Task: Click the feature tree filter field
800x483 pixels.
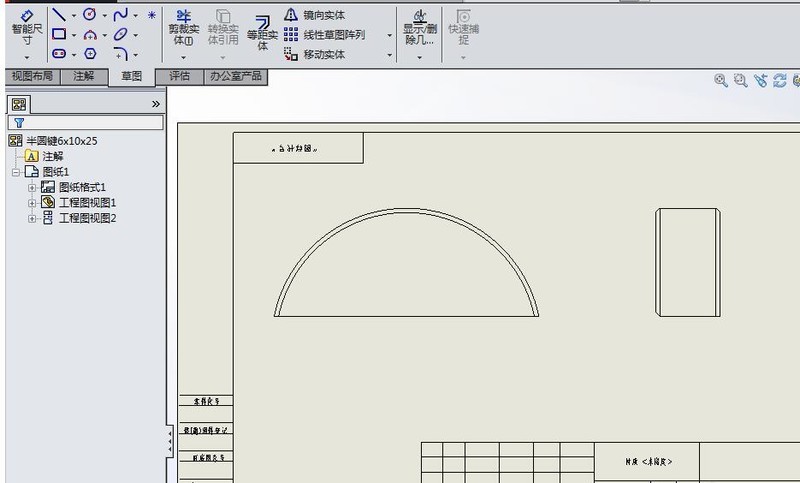Action: [x=86, y=122]
